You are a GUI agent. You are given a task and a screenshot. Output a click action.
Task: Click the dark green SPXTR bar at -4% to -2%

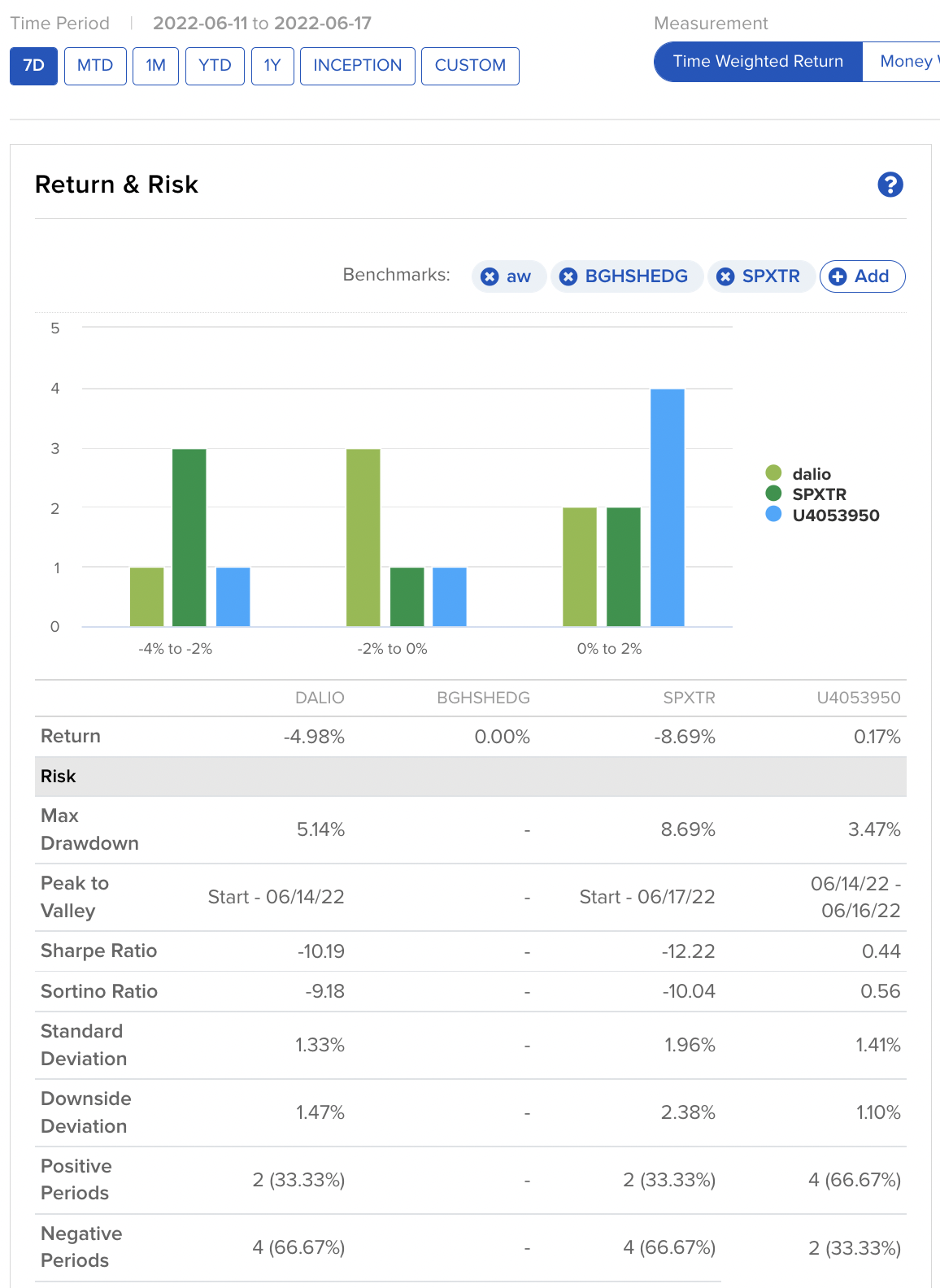click(x=189, y=537)
